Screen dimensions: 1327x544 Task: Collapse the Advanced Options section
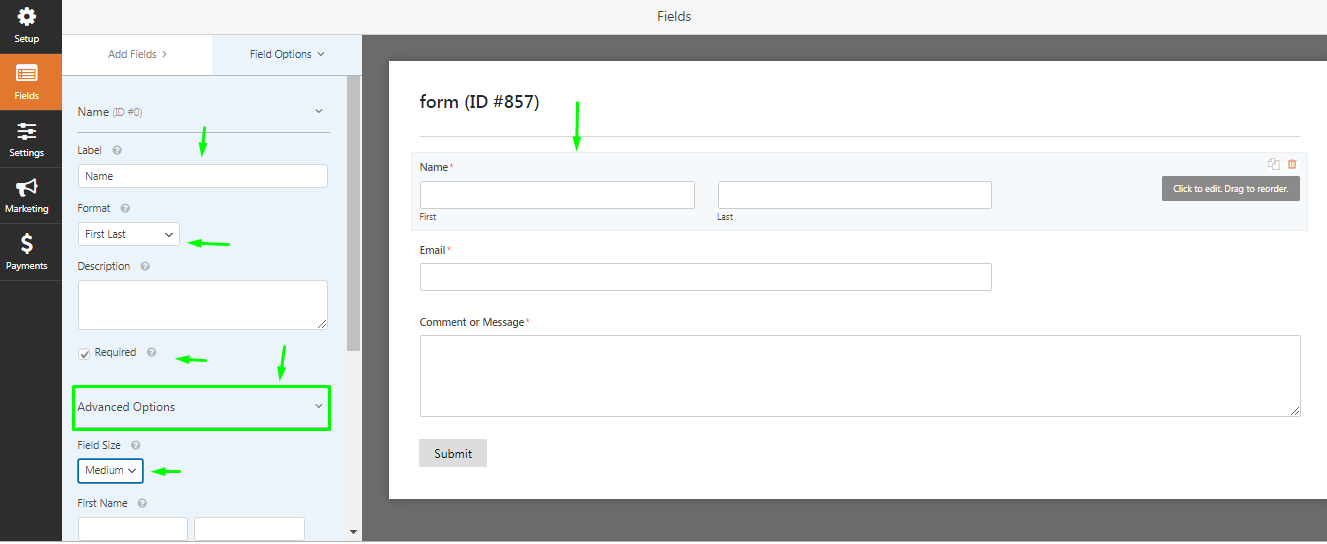pyautogui.click(x=201, y=407)
